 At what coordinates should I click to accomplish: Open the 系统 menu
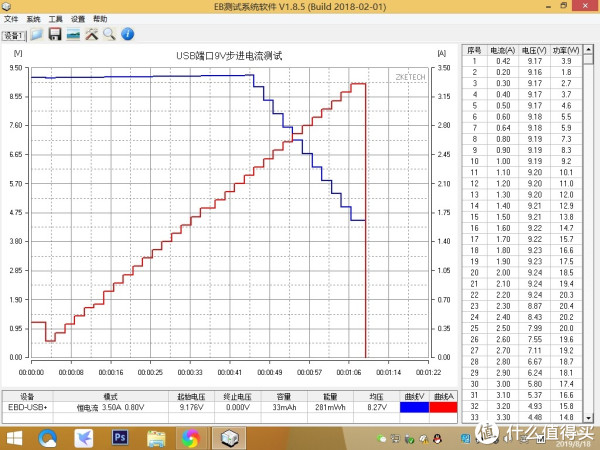click(x=33, y=19)
